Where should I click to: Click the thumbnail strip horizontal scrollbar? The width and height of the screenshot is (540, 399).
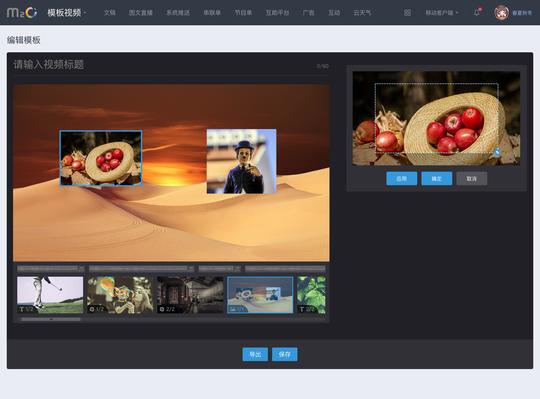[x=51, y=319]
